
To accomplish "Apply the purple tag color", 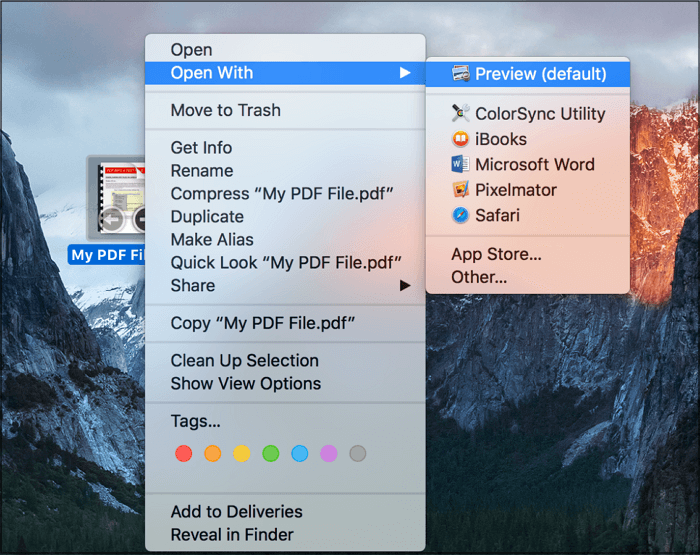I will [x=329, y=453].
